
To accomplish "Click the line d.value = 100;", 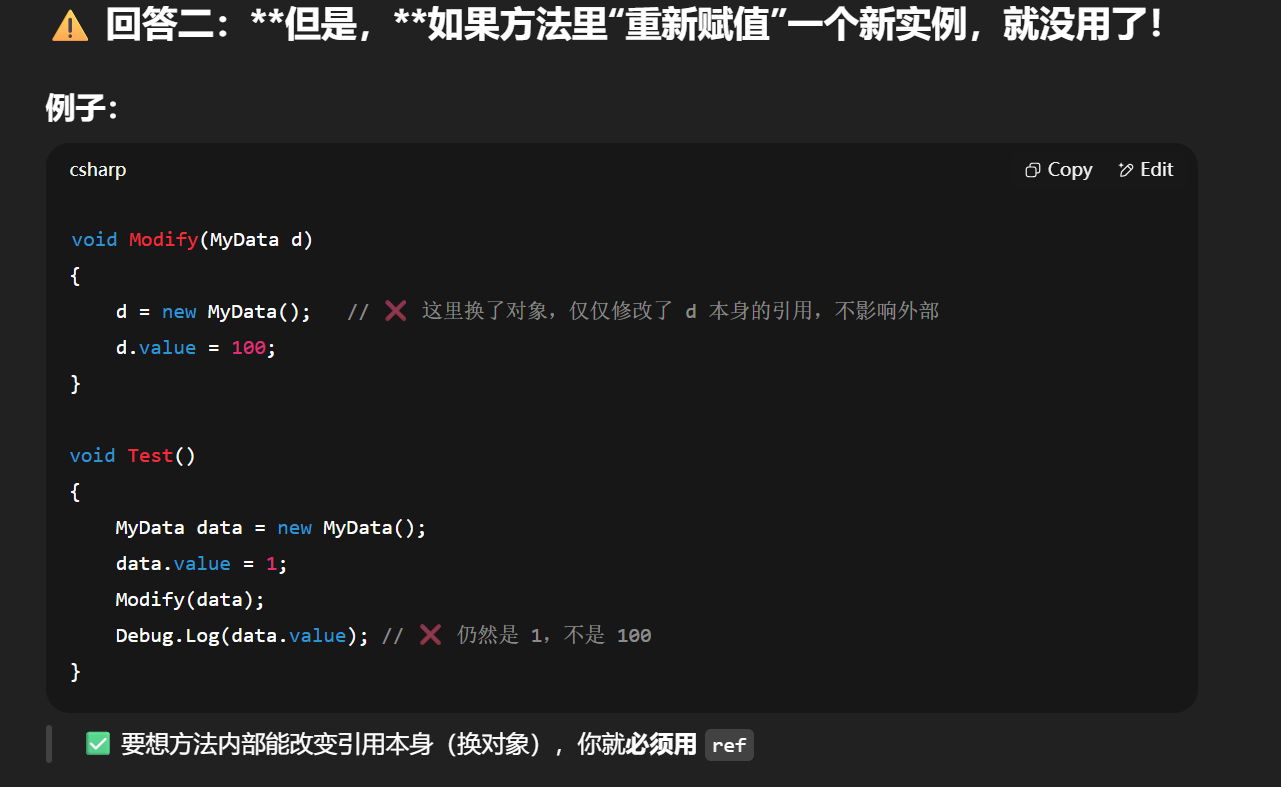I will (196, 348).
